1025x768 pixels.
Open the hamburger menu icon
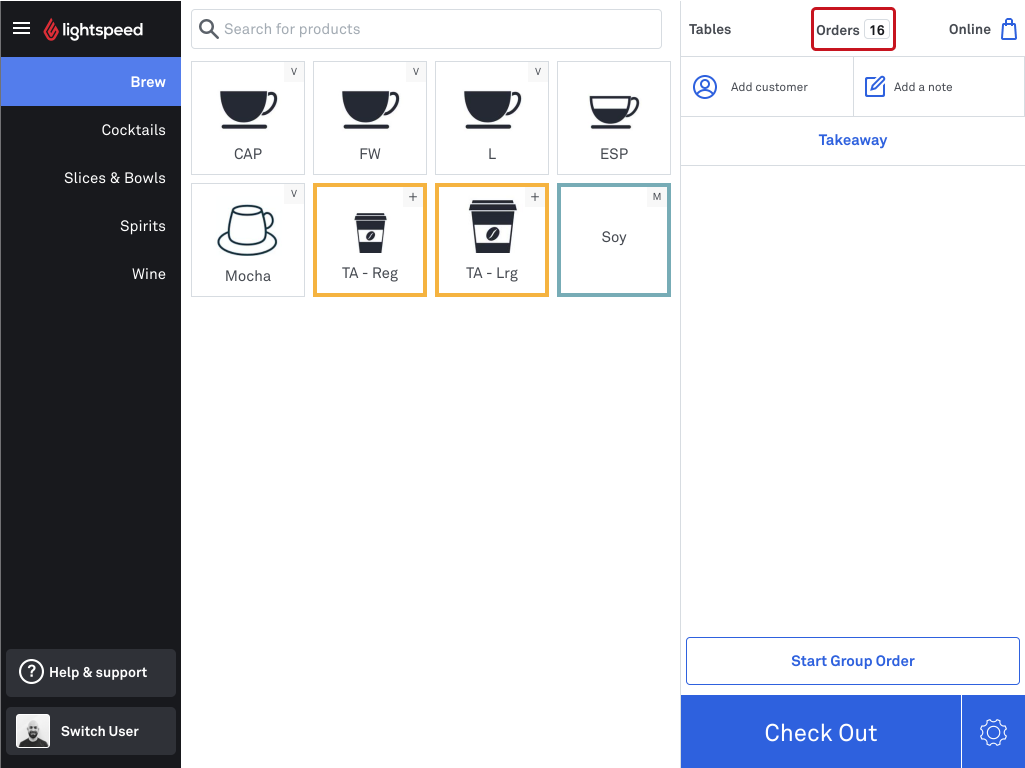[22, 28]
